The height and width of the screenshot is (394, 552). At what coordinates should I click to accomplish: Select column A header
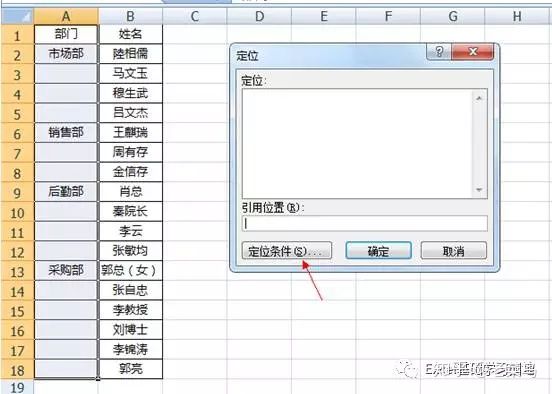[66, 16]
